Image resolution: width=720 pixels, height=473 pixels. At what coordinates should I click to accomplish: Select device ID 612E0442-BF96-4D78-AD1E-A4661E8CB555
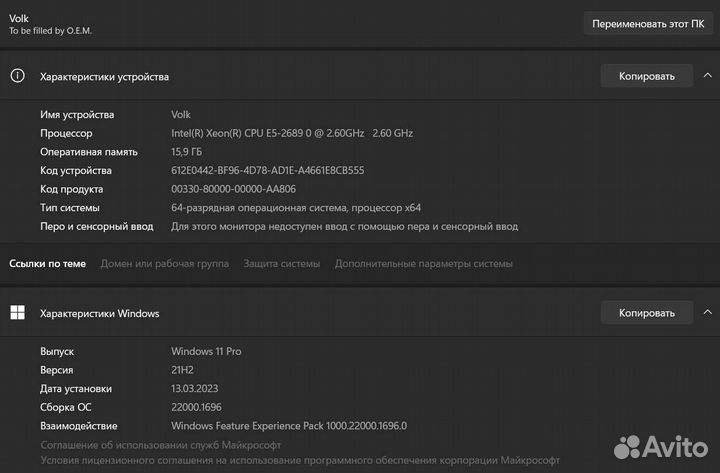[268, 170]
